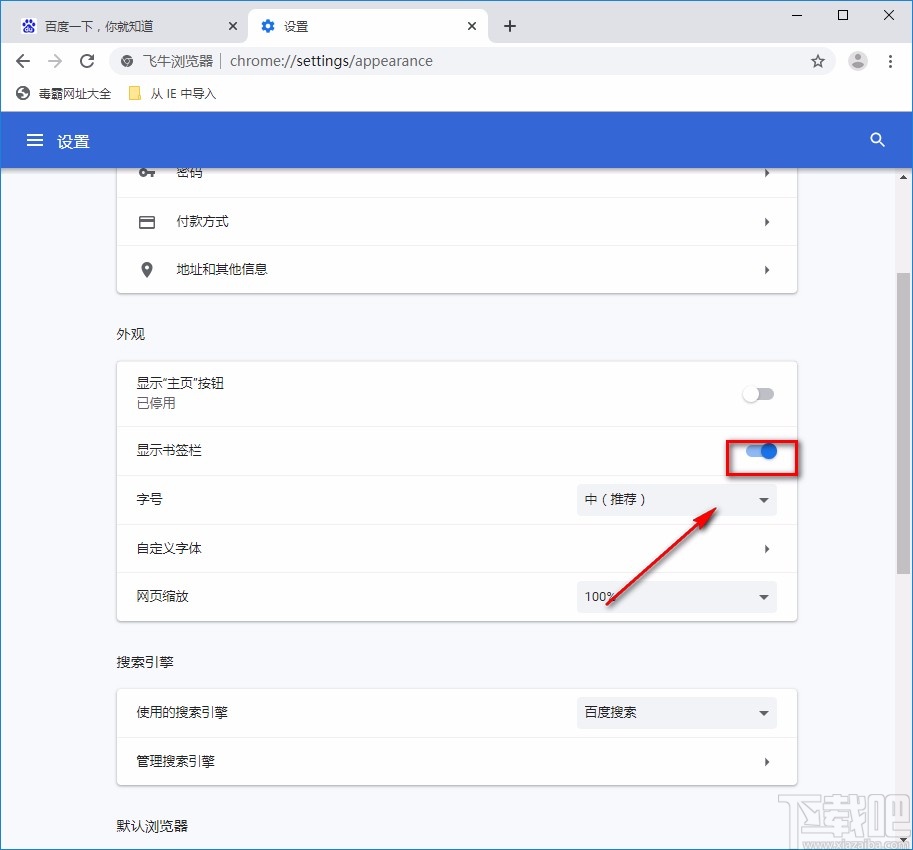Change search engine in 使用的搜索引擎 dropdown
Image resolution: width=913 pixels, height=850 pixels.
676,712
